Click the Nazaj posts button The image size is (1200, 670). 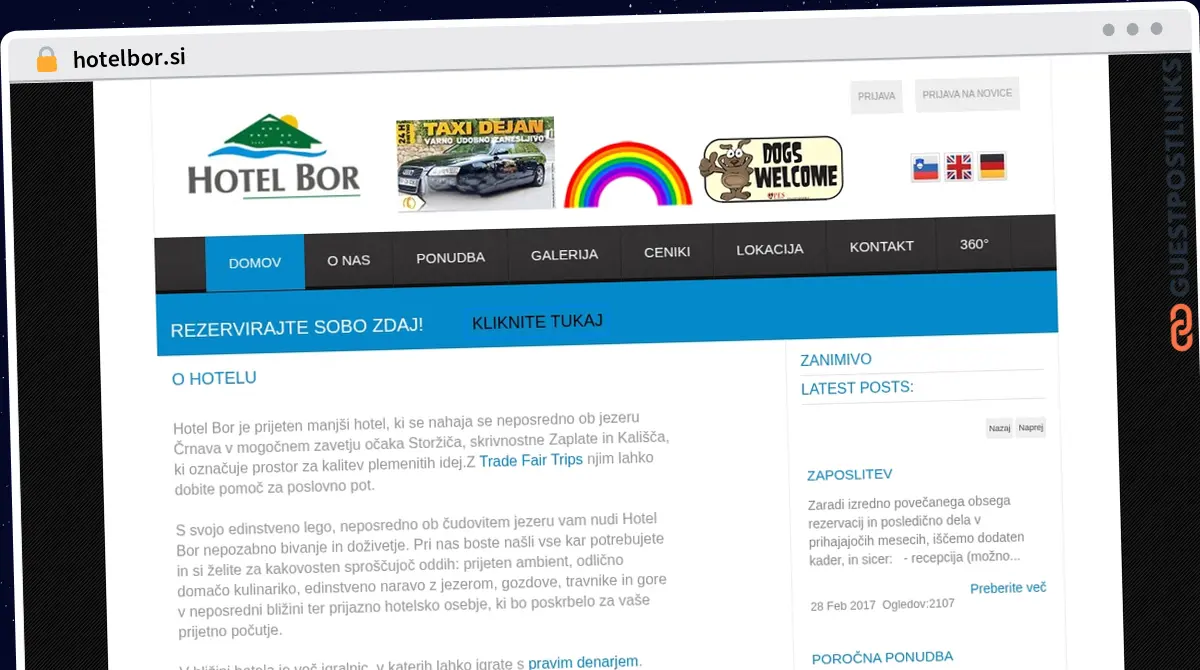[x=999, y=428]
